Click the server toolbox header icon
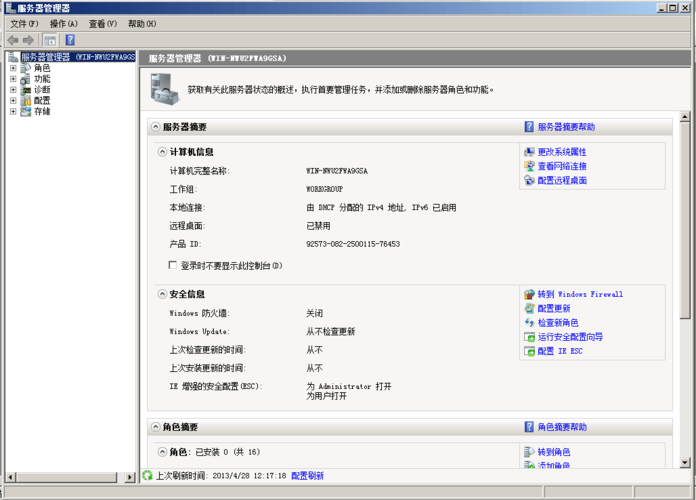This screenshot has height=500, width=696. coord(165,89)
